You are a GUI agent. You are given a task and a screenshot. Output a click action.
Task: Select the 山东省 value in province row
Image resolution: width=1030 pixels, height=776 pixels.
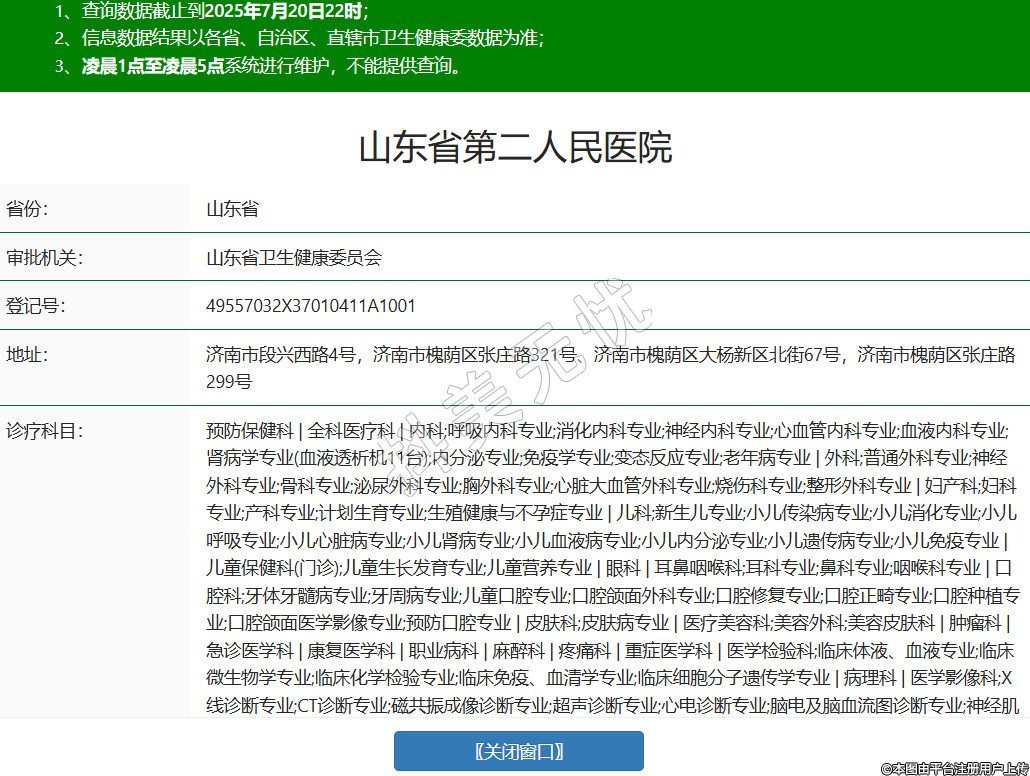[232, 209]
